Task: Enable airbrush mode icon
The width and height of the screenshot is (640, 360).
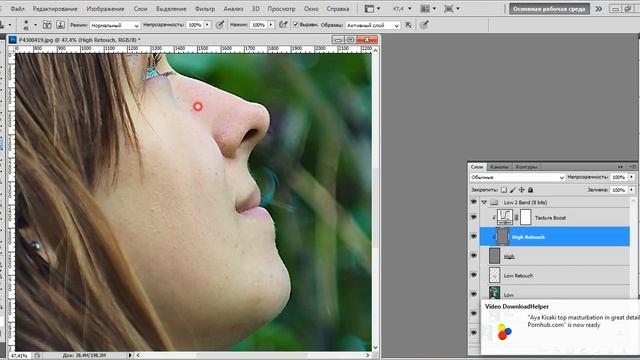Action: point(283,25)
